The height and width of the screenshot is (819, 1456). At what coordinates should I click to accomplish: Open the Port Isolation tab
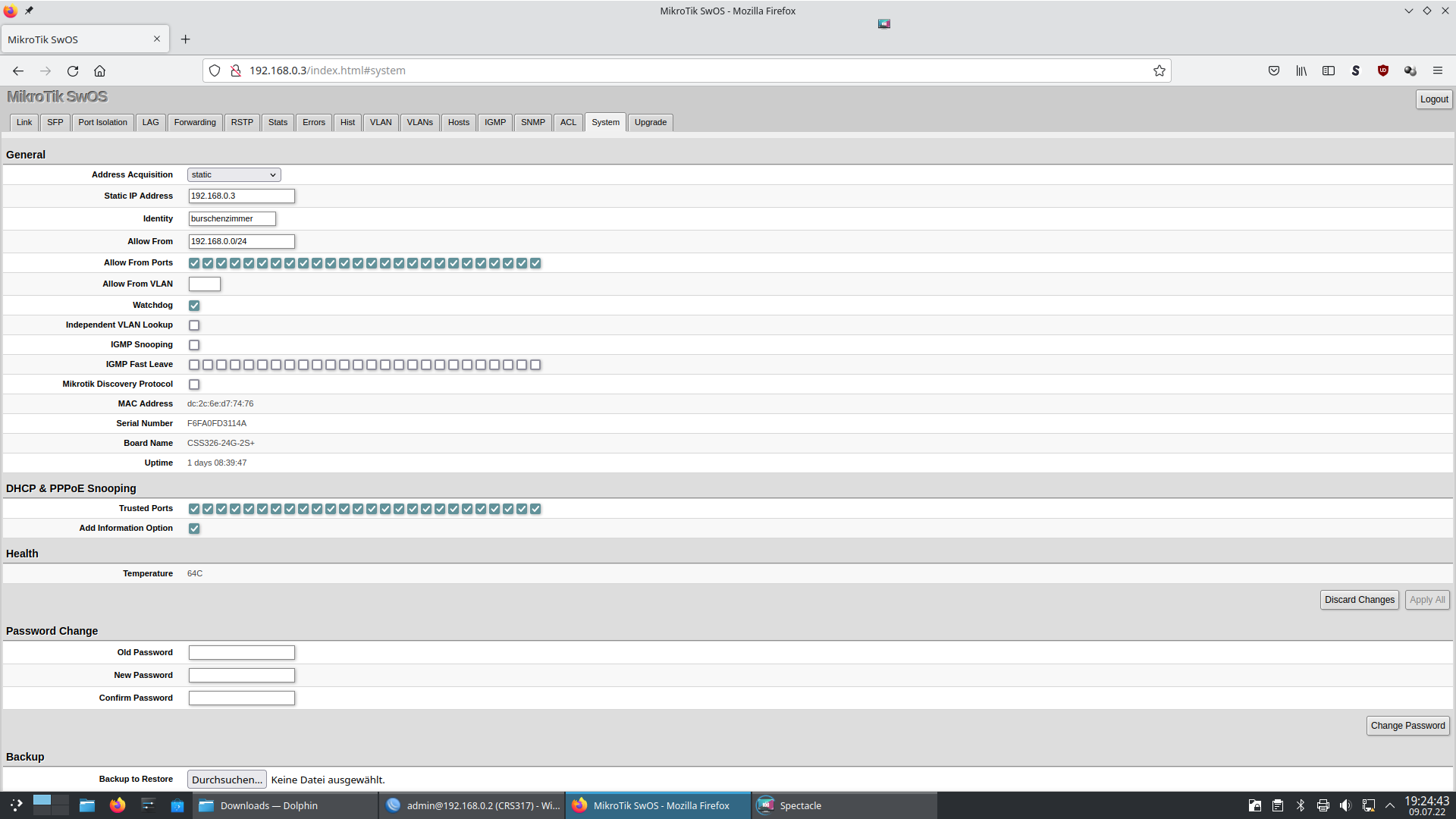coord(102,123)
